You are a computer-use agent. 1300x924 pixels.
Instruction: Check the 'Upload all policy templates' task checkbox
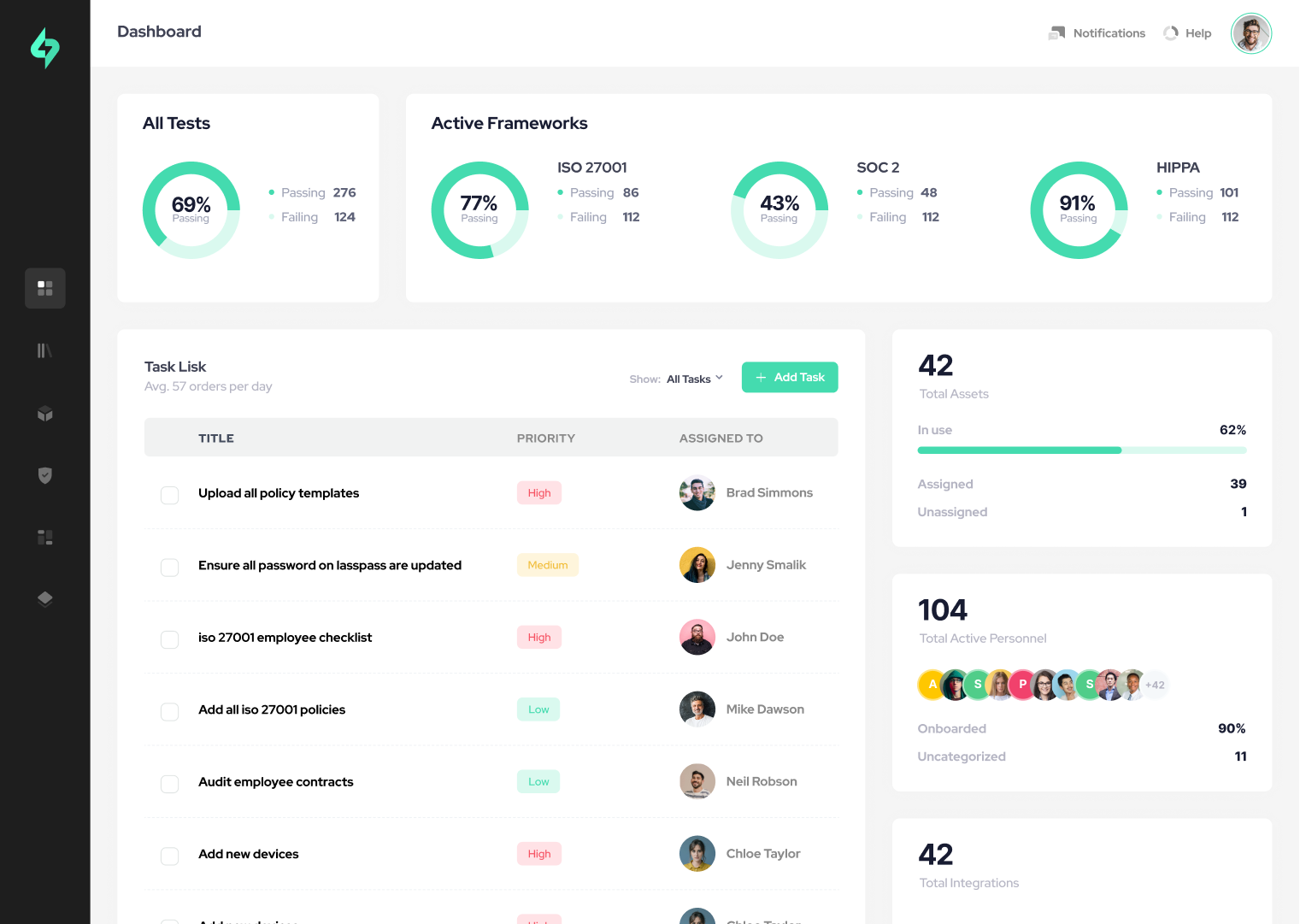point(169,495)
